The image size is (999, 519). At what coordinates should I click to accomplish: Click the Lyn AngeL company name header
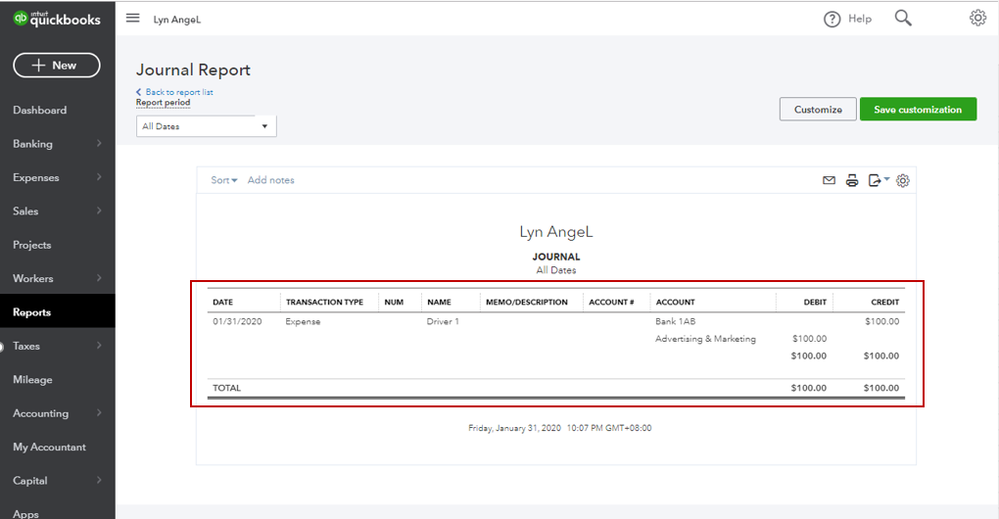tap(177, 20)
